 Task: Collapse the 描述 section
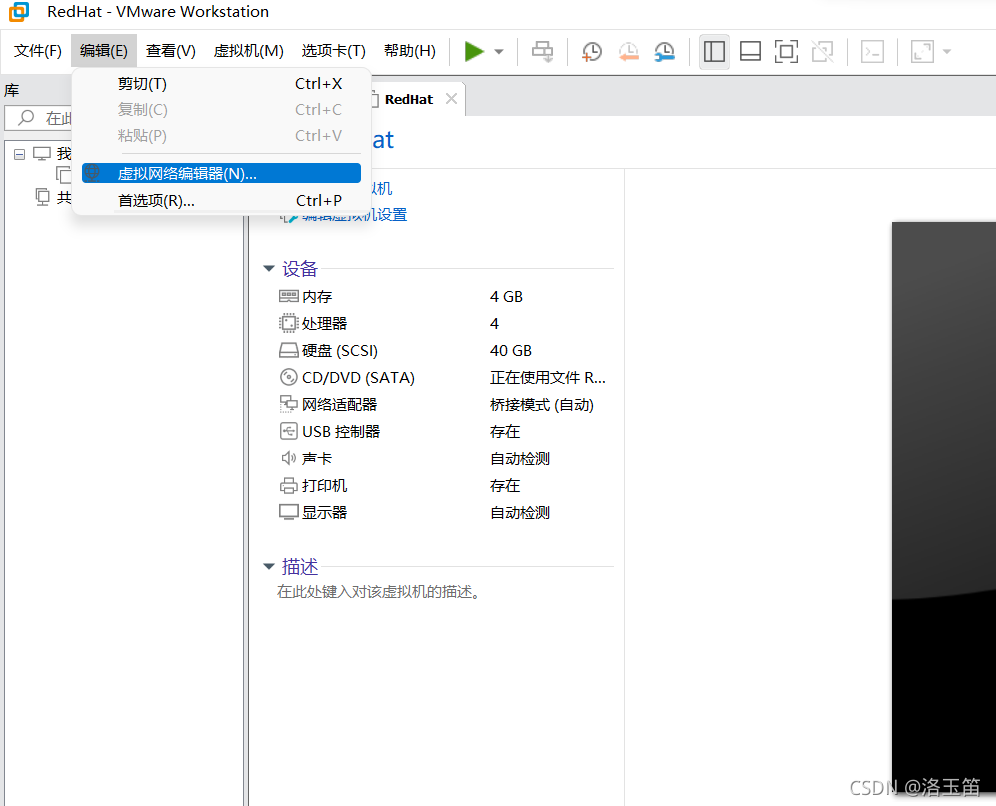269,566
